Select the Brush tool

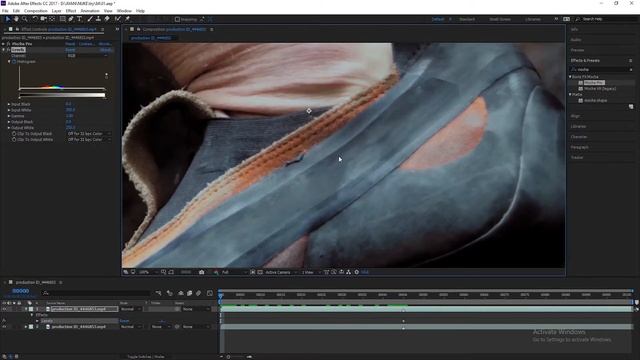click(x=90, y=19)
